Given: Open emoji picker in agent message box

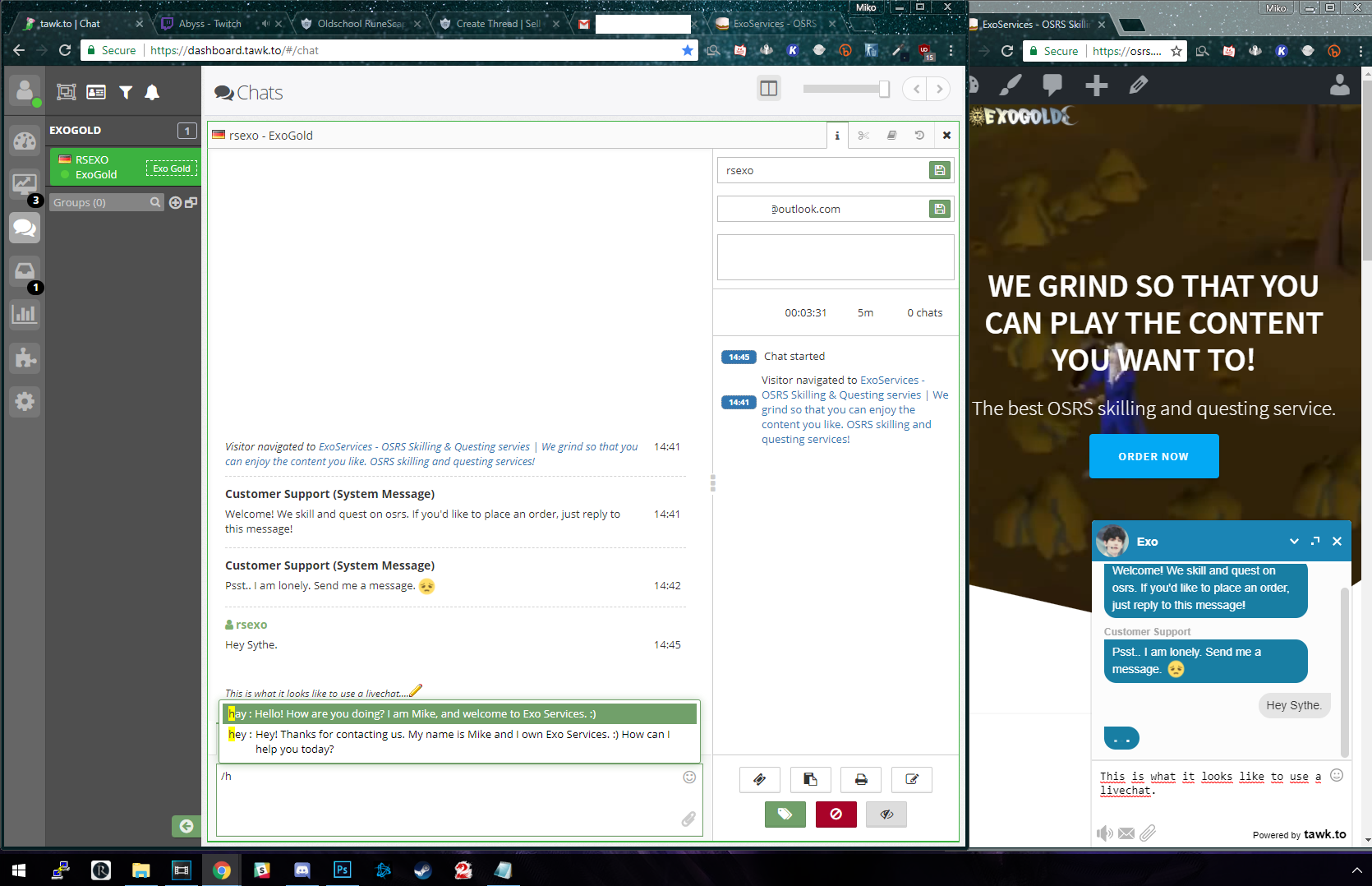Looking at the screenshot, I should tap(689, 777).
